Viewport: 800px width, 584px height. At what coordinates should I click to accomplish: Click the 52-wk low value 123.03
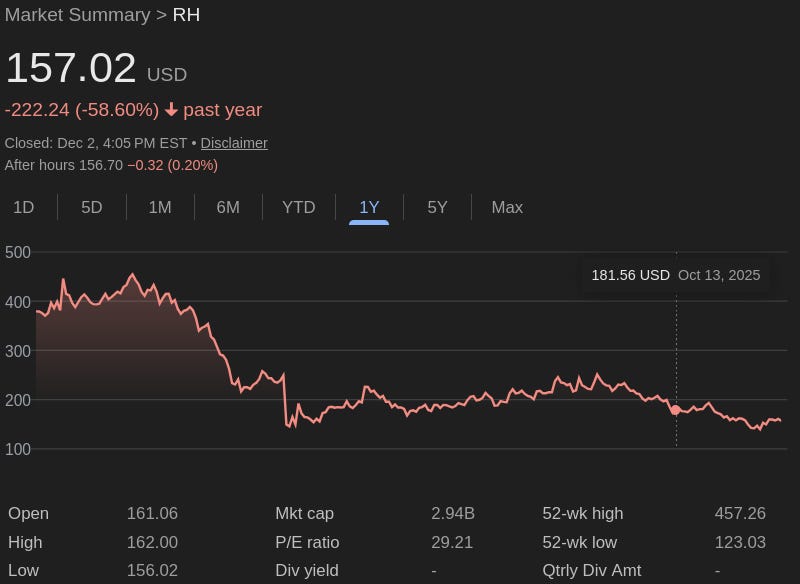click(740, 542)
